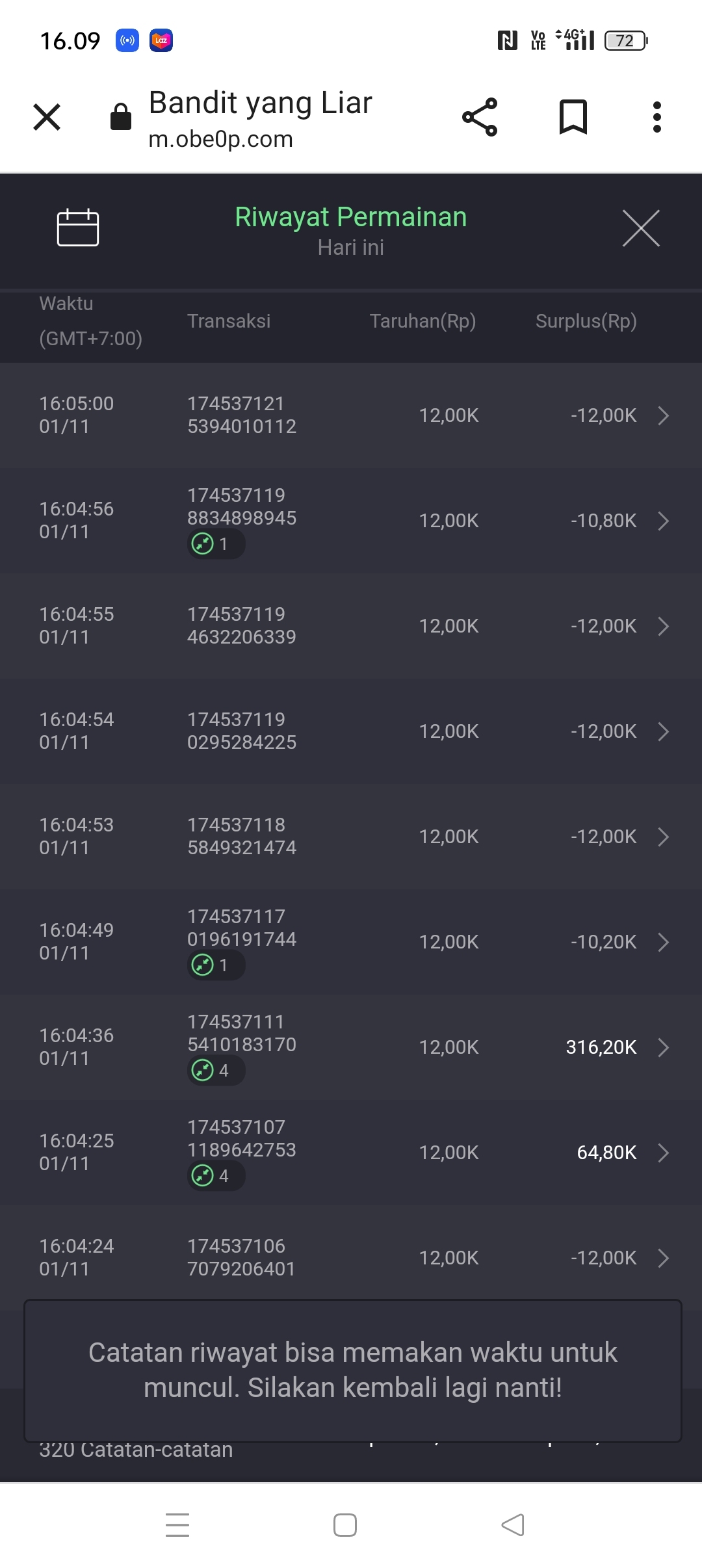702x1568 pixels.
Task: Expand the 16:05:00 transaction details chevron
Action: tap(663, 415)
